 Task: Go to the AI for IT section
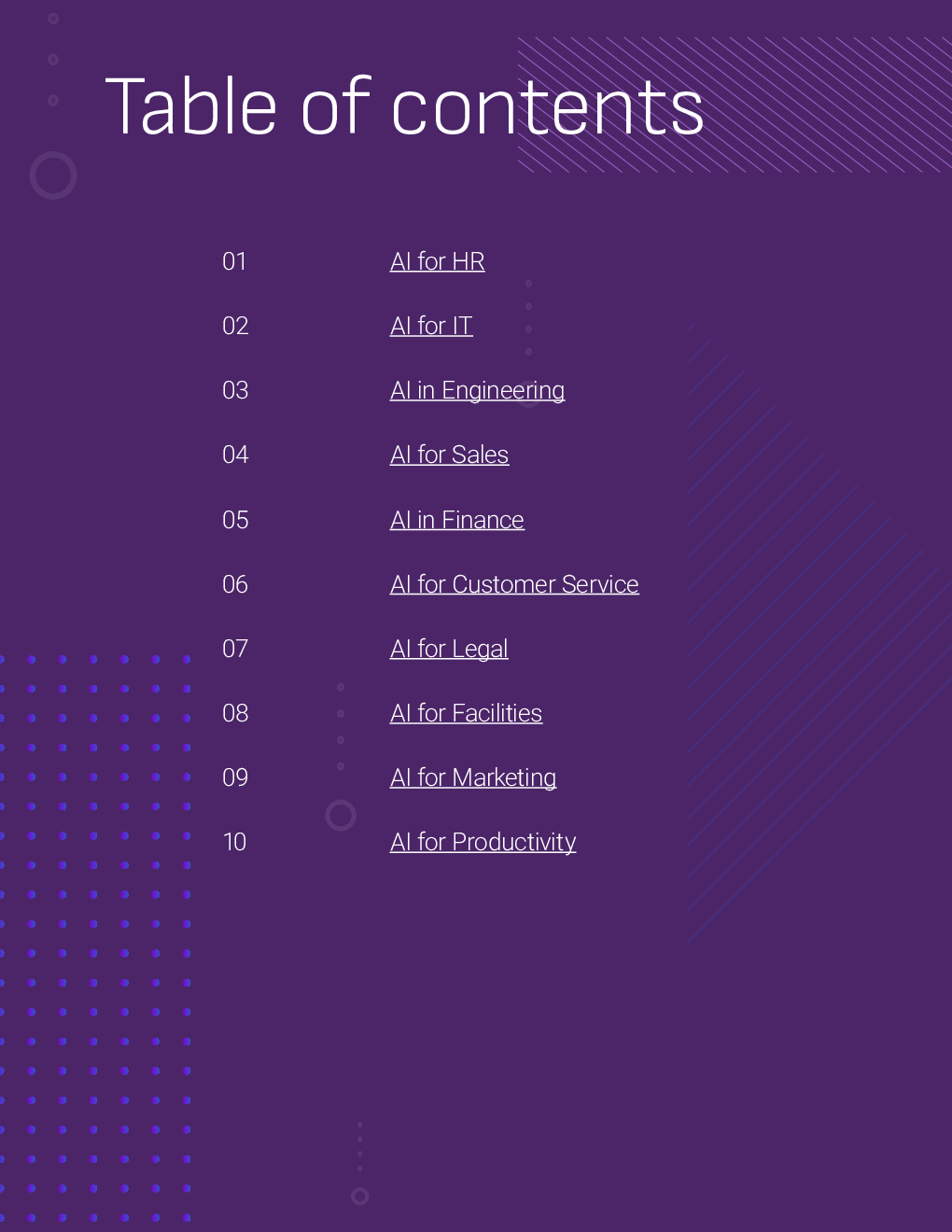tap(431, 326)
